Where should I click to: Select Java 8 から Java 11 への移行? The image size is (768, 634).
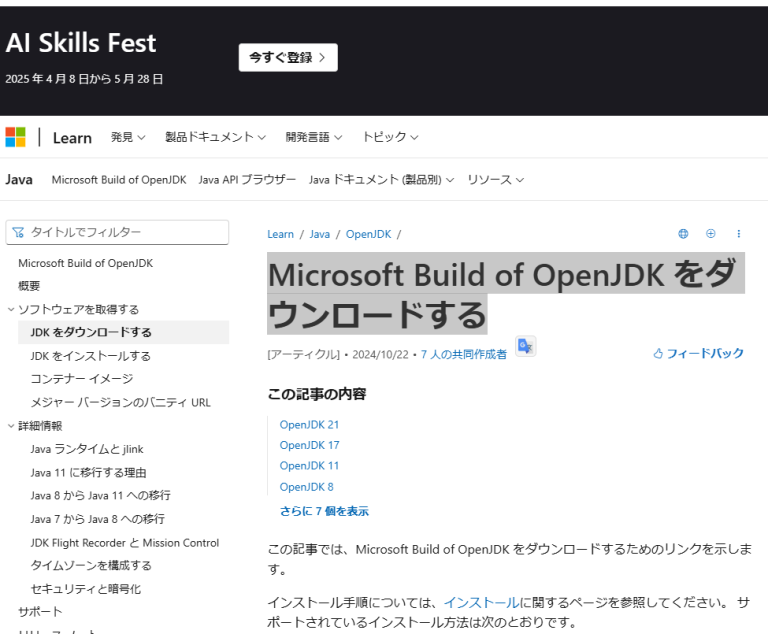click(100, 495)
